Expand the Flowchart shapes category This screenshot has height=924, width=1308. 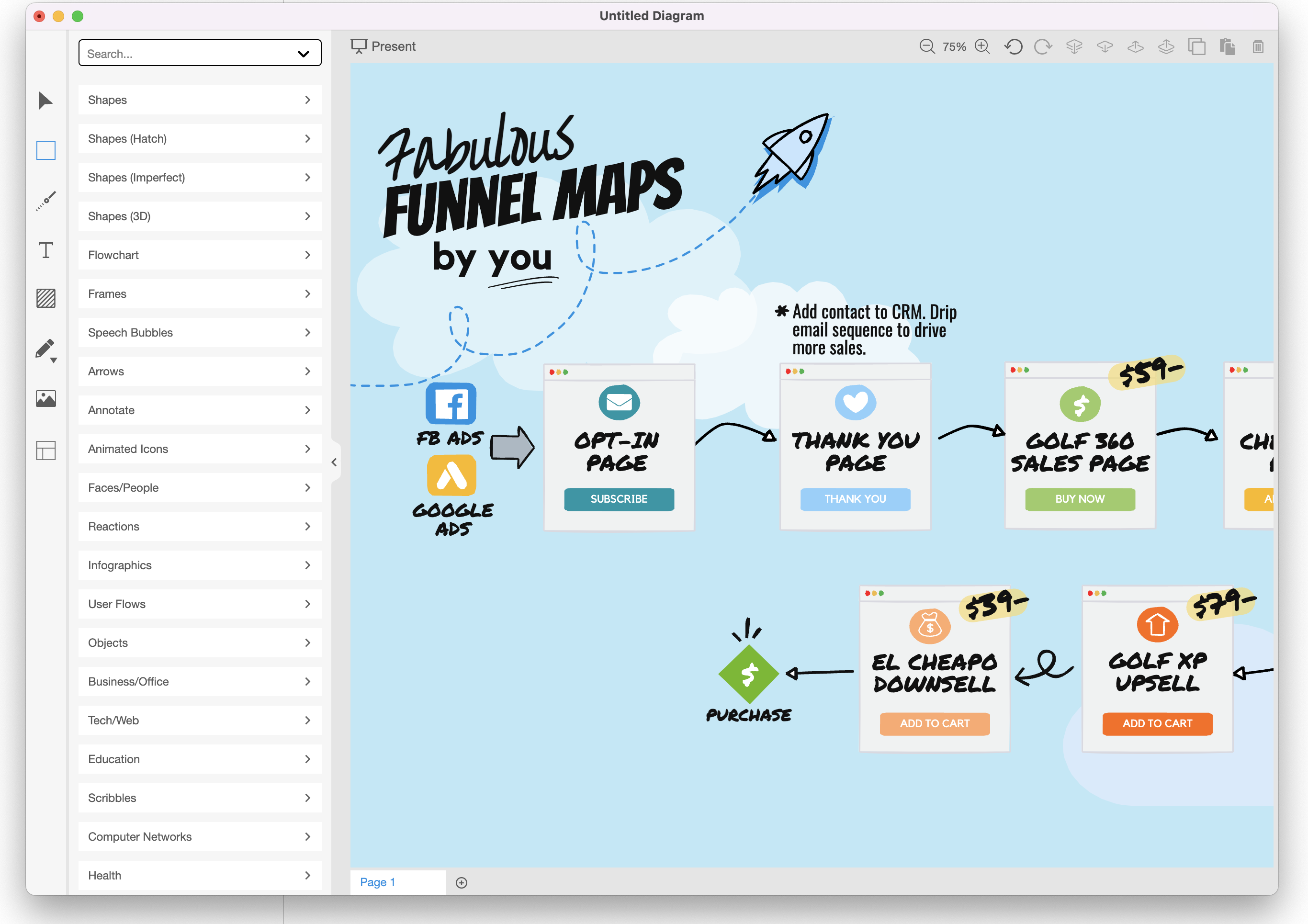pos(199,255)
